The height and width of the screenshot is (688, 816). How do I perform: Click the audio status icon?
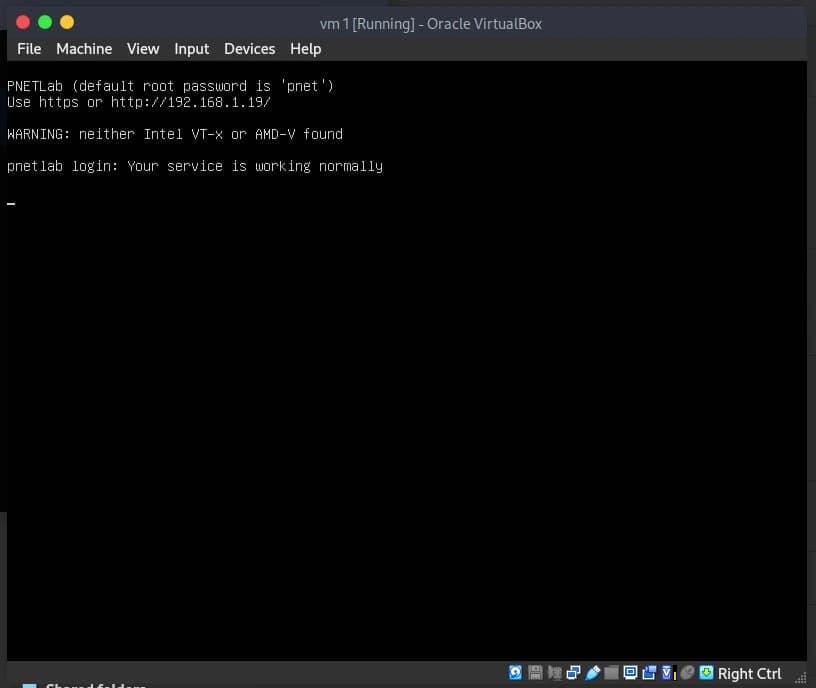point(554,673)
